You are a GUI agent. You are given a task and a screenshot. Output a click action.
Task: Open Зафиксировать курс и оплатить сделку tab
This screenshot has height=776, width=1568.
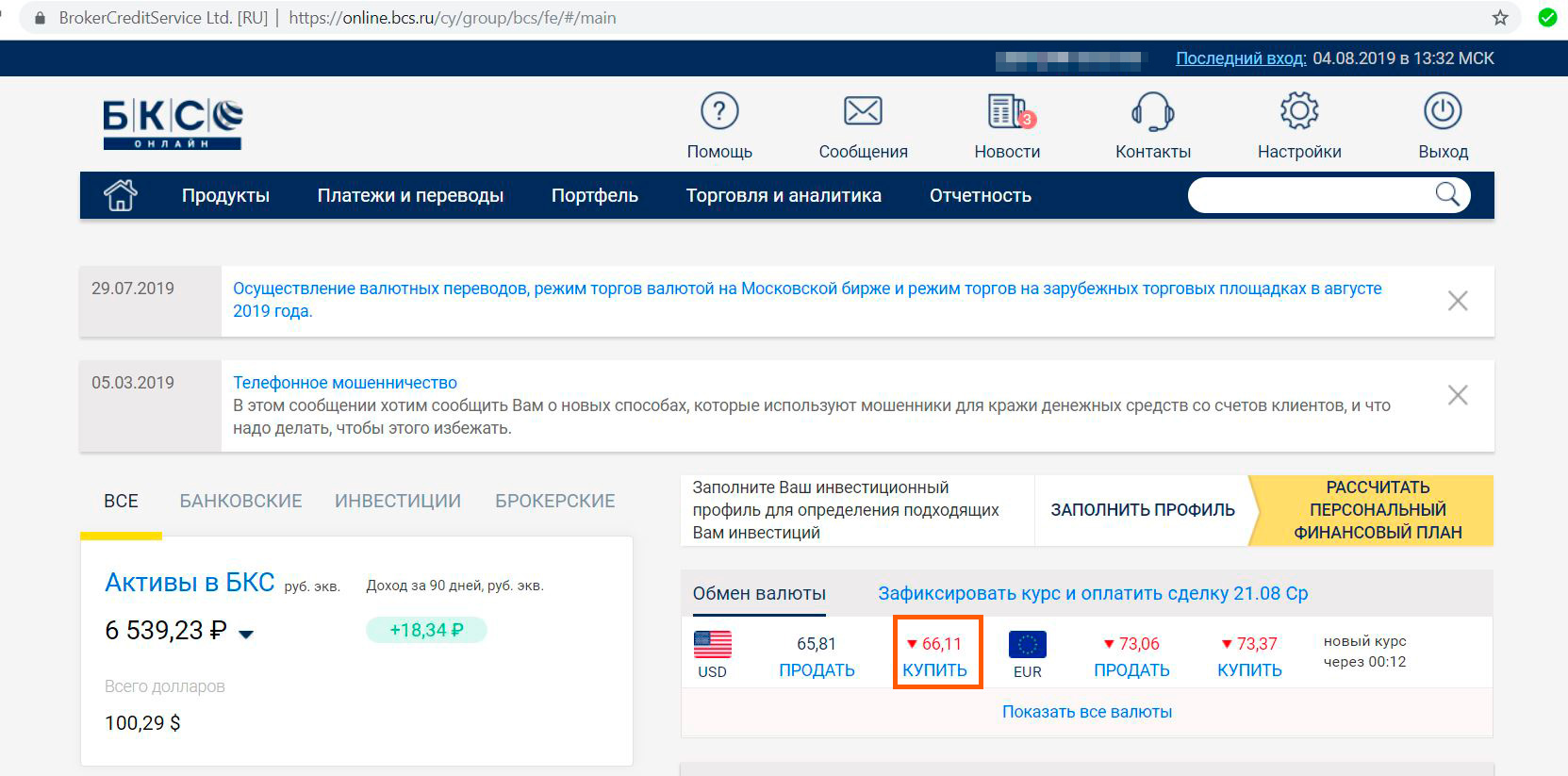coord(1093,593)
